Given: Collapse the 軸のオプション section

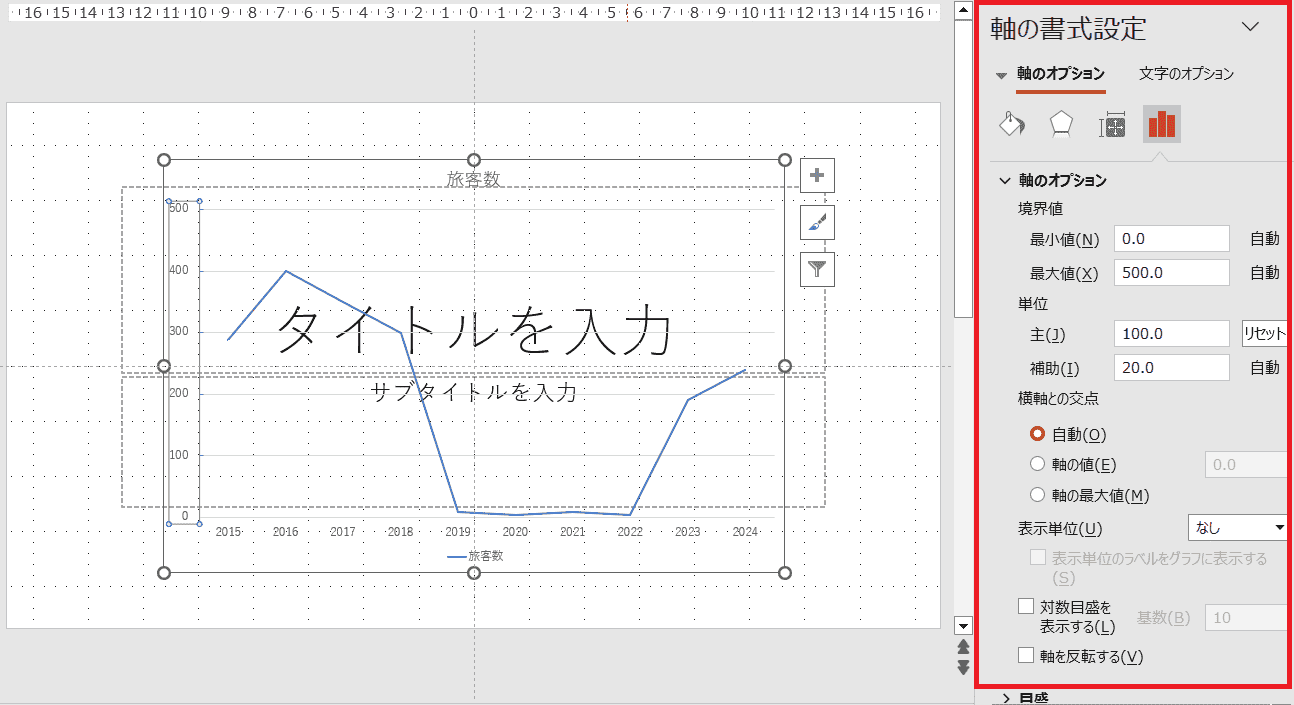Looking at the screenshot, I should point(1005,181).
